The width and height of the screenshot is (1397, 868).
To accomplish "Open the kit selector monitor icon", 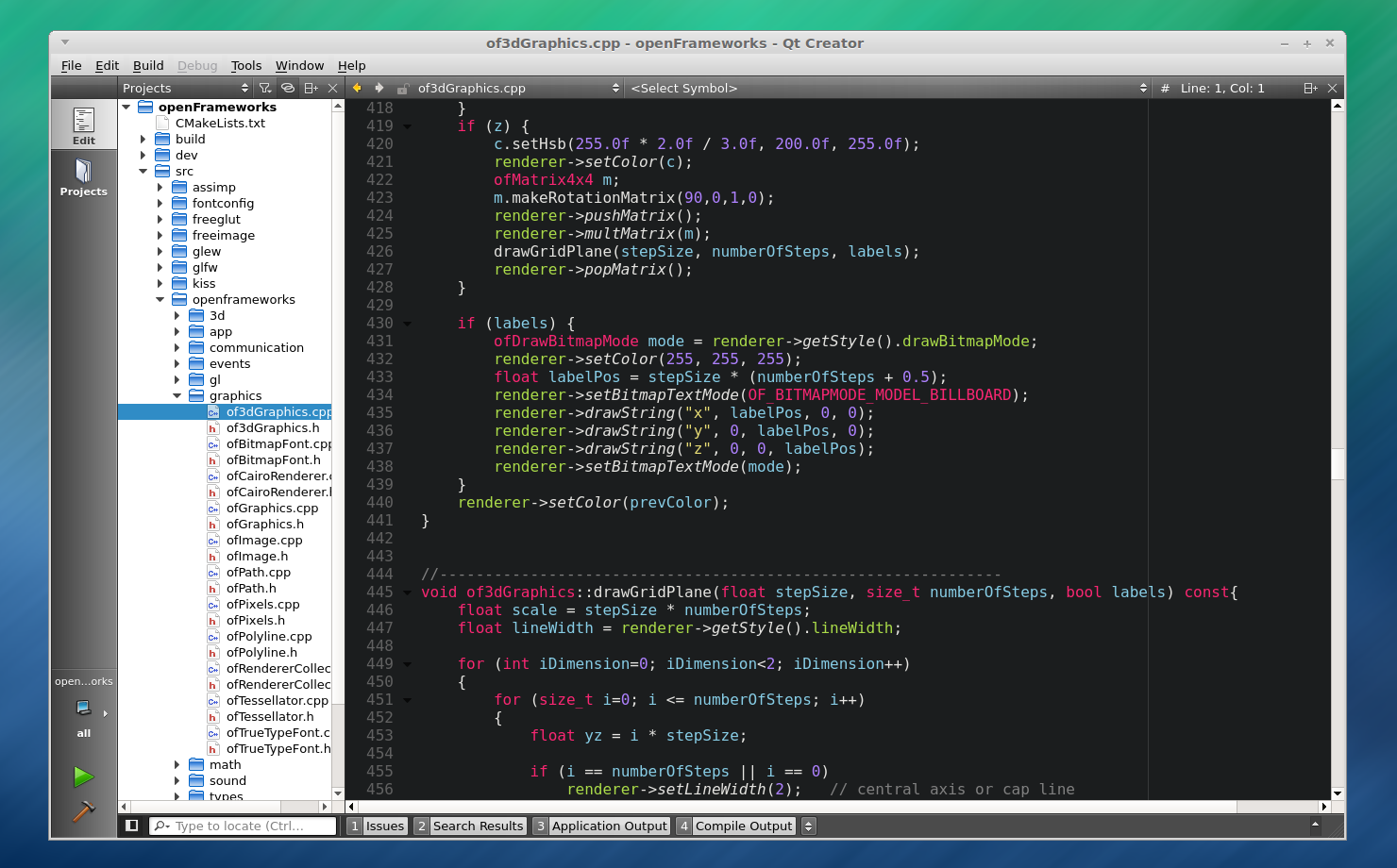I will pyautogui.click(x=84, y=707).
